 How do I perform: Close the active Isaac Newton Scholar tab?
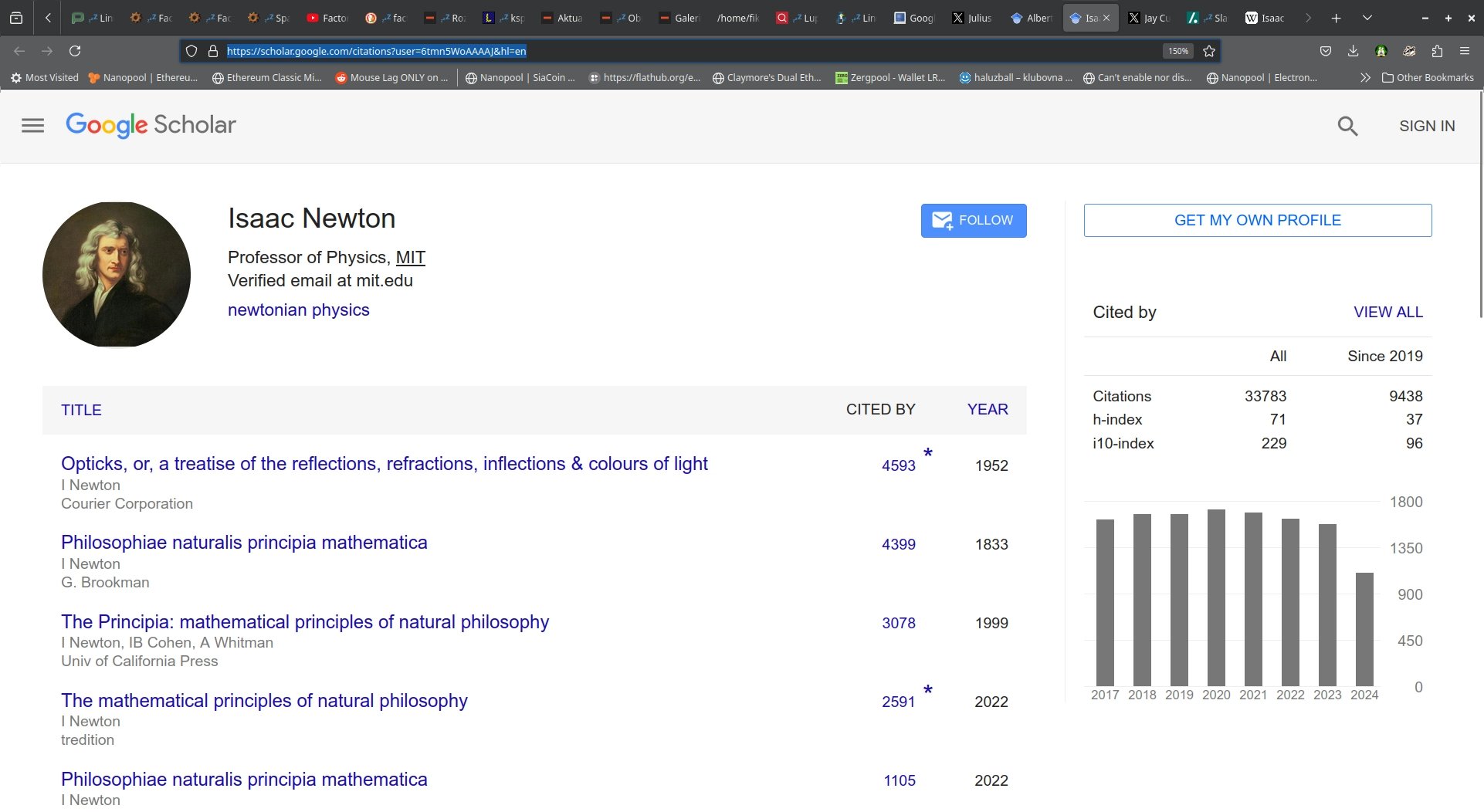coord(1106,18)
